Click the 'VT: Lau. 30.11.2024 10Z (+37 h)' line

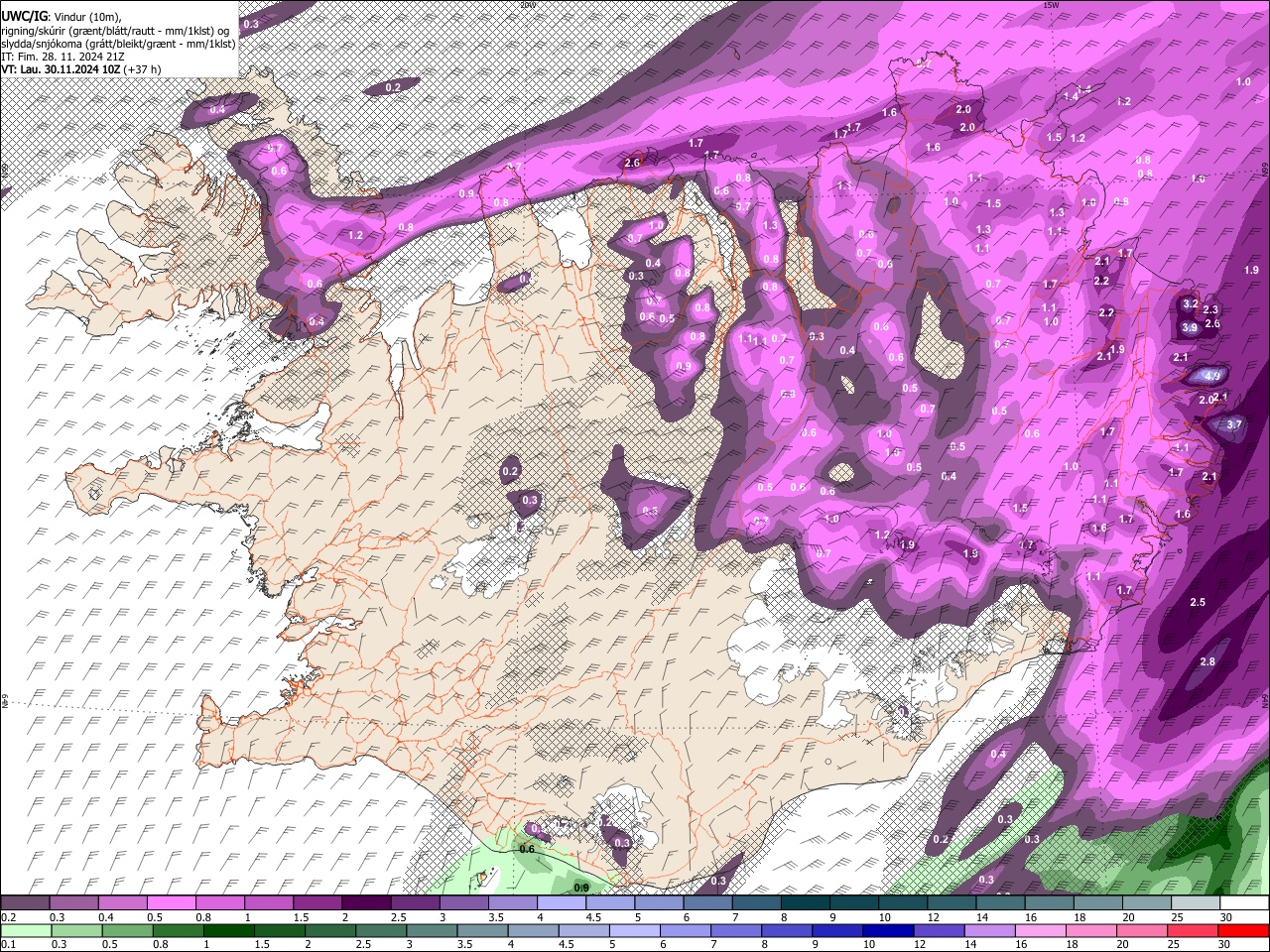click(x=81, y=69)
